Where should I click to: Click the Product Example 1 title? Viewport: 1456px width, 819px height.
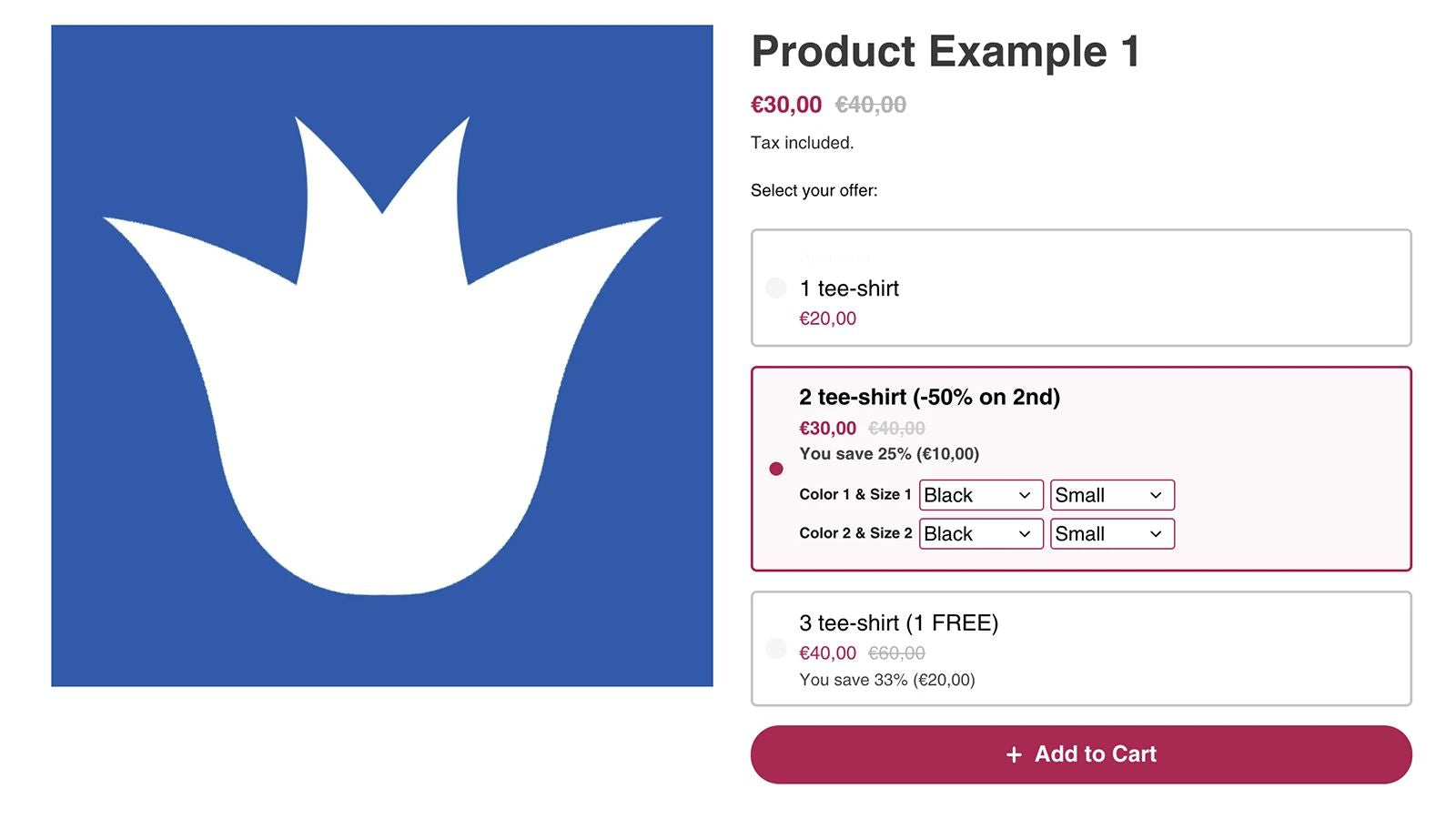945,51
